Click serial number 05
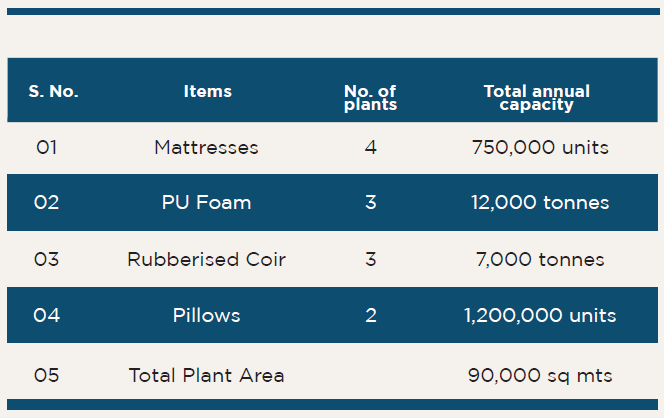This screenshot has width=664, height=418. [47, 376]
